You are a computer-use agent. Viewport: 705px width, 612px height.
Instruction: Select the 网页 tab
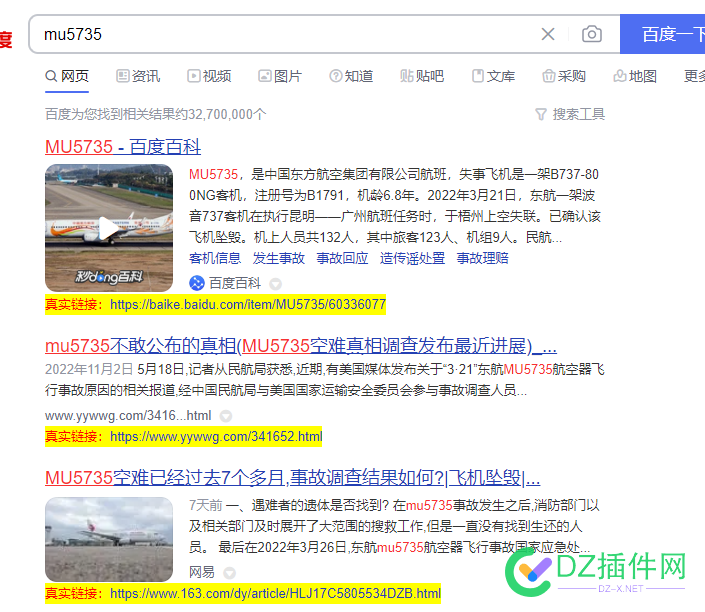click(67, 76)
